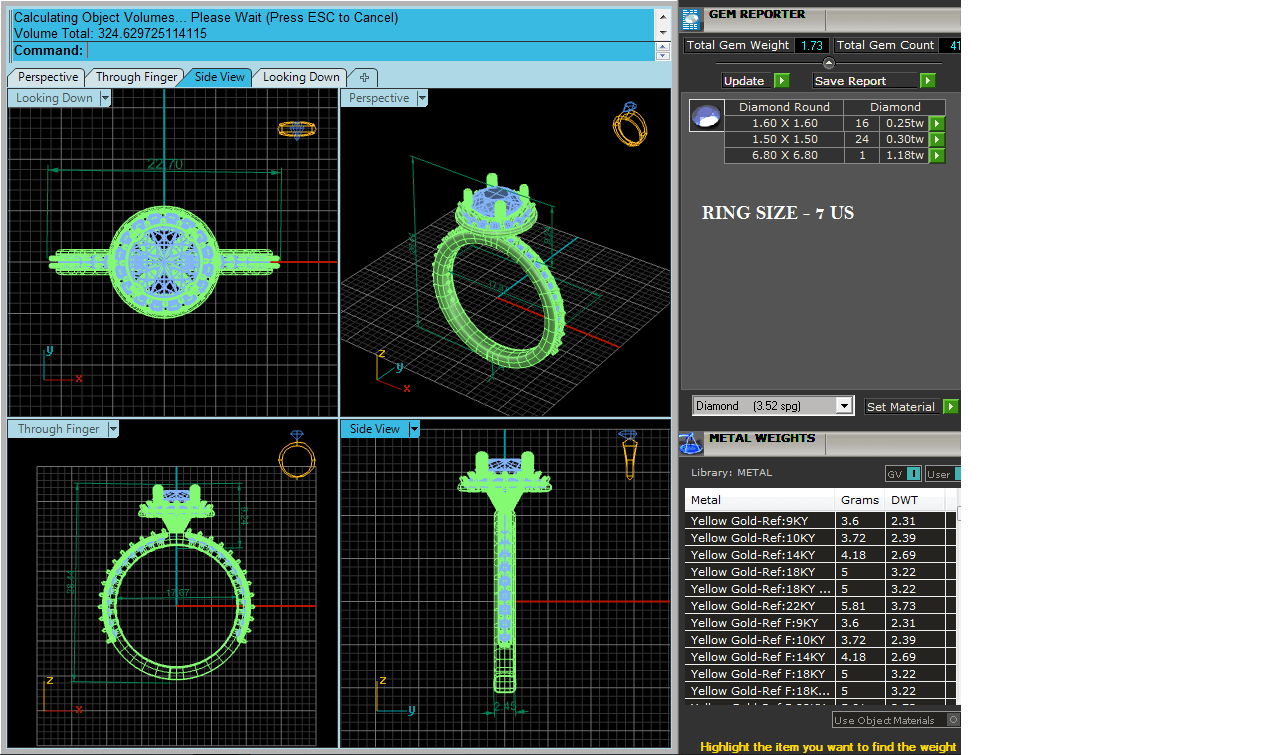Open the Looking Down viewport dropdown arrow
The width and height of the screenshot is (1274, 755).
(105, 98)
